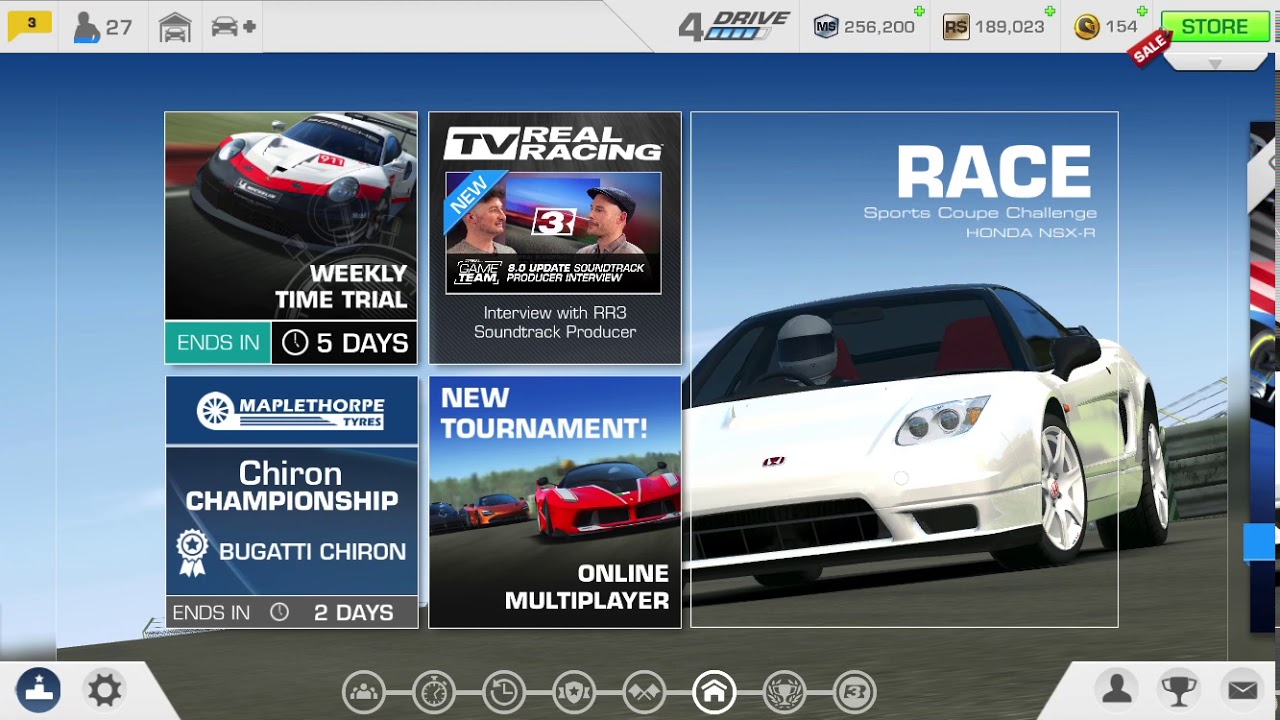Tap the interview video thumbnail marked NEW

coord(553,233)
